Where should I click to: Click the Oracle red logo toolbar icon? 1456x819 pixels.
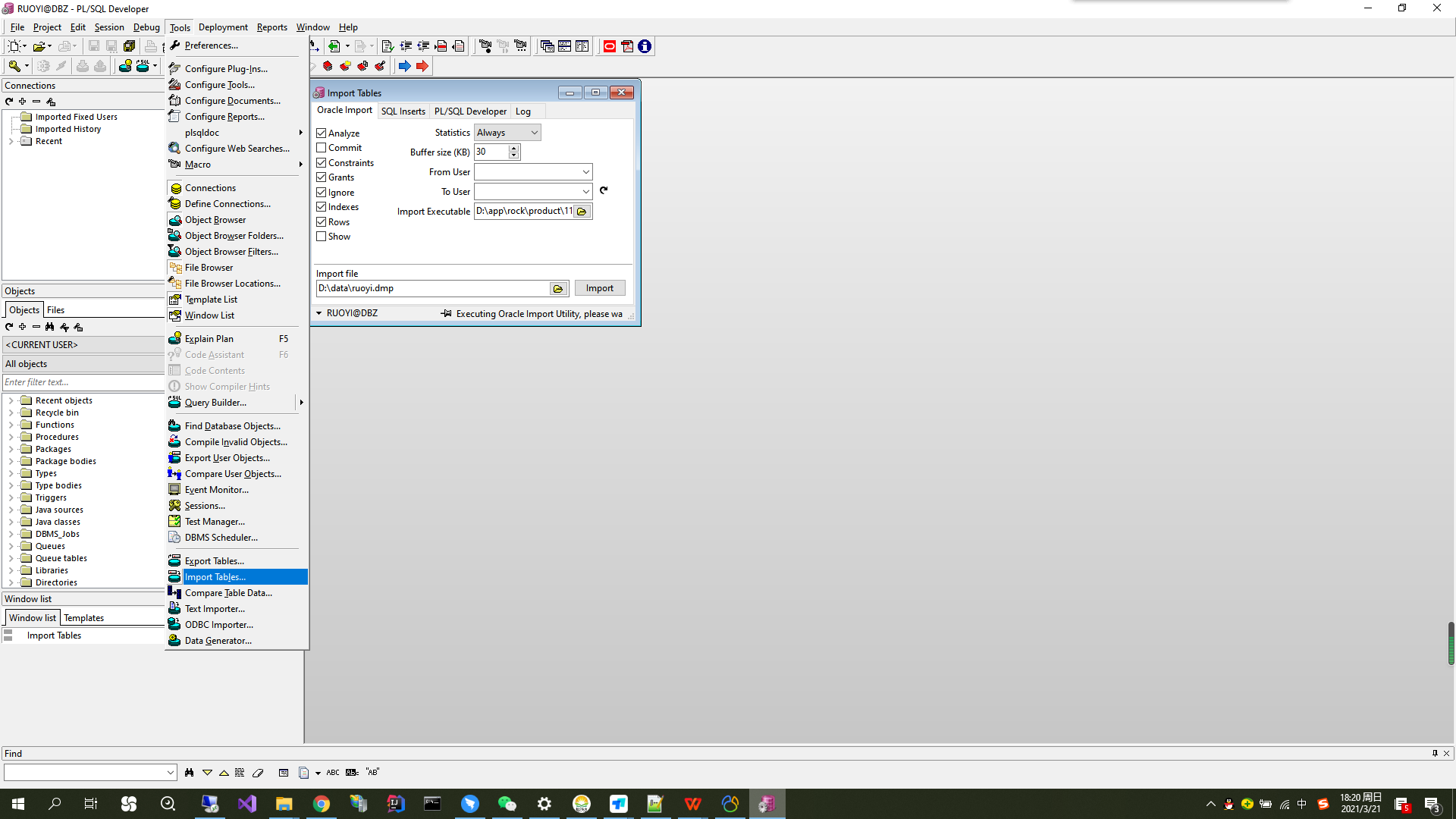point(609,46)
